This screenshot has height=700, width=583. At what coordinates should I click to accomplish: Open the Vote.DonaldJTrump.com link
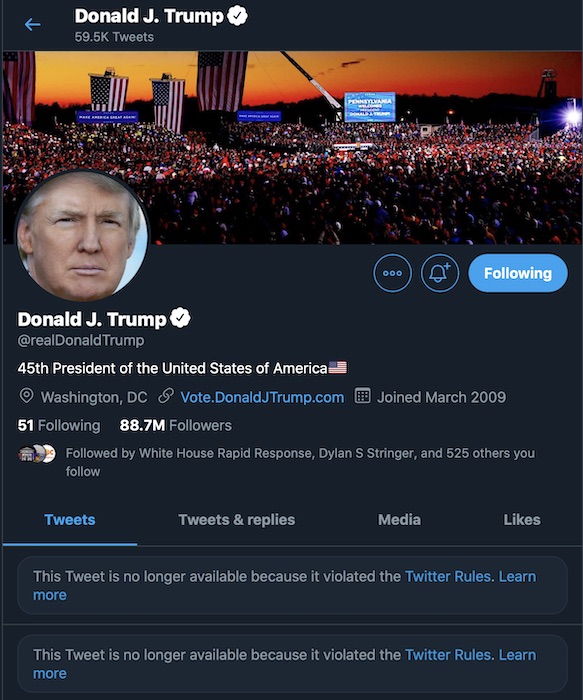point(262,397)
